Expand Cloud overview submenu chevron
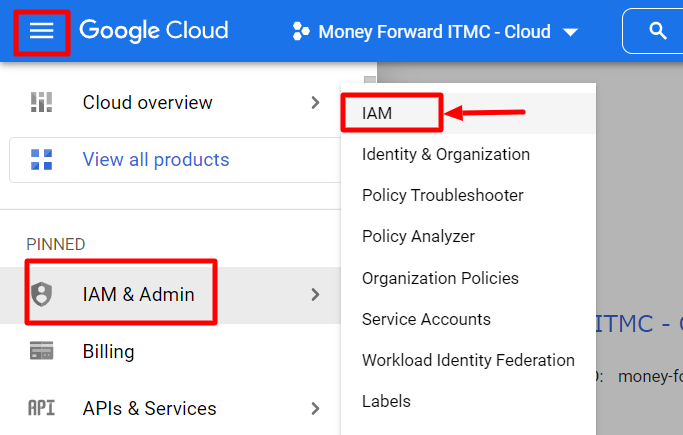Viewport: 683px width, 435px height. (x=315, y=103)
